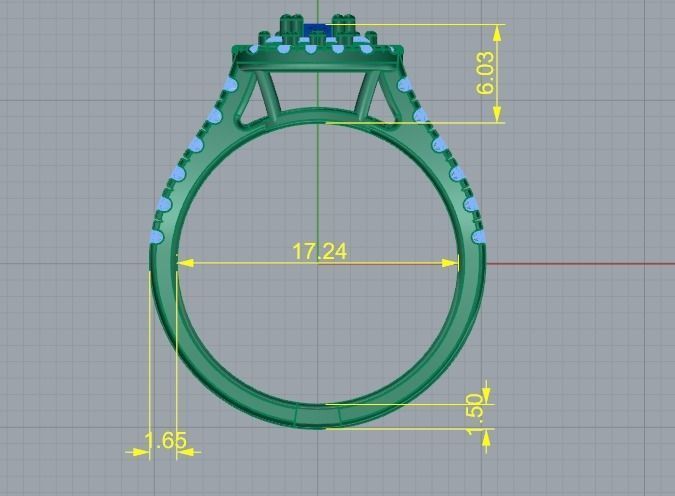The height and width of the screenshot is (496, 675).
Task: Select the 1.65 band width dimension label
Action: (166, 440)
